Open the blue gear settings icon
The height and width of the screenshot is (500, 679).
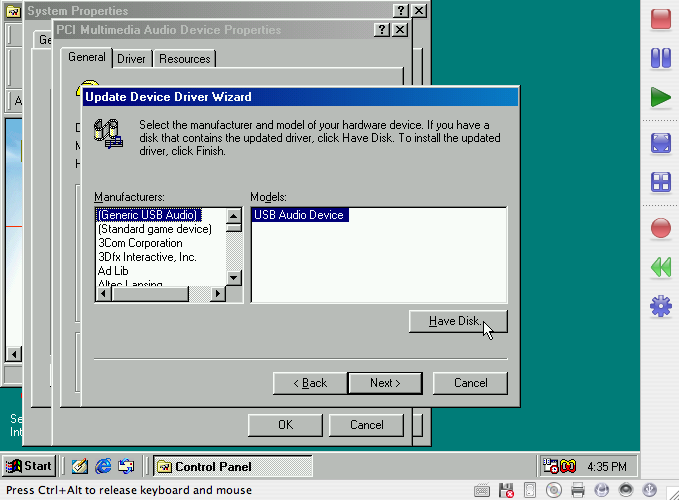coord(660,306)
